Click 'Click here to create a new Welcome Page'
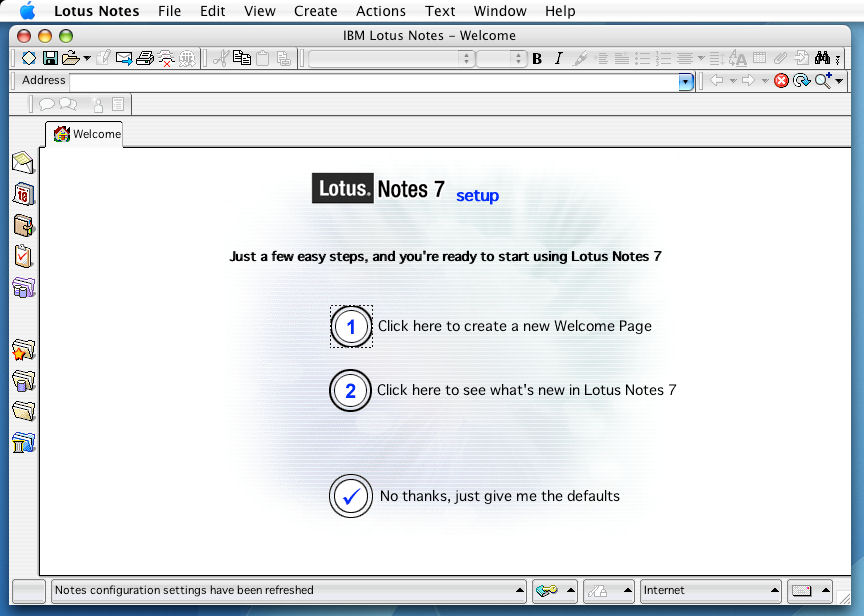The width and height of the screenshot is (864, 616). (x=515, y=326)
